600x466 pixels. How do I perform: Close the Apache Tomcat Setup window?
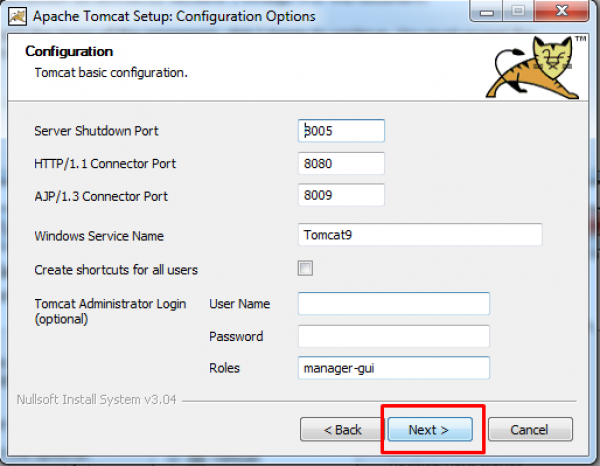(562, 11)
